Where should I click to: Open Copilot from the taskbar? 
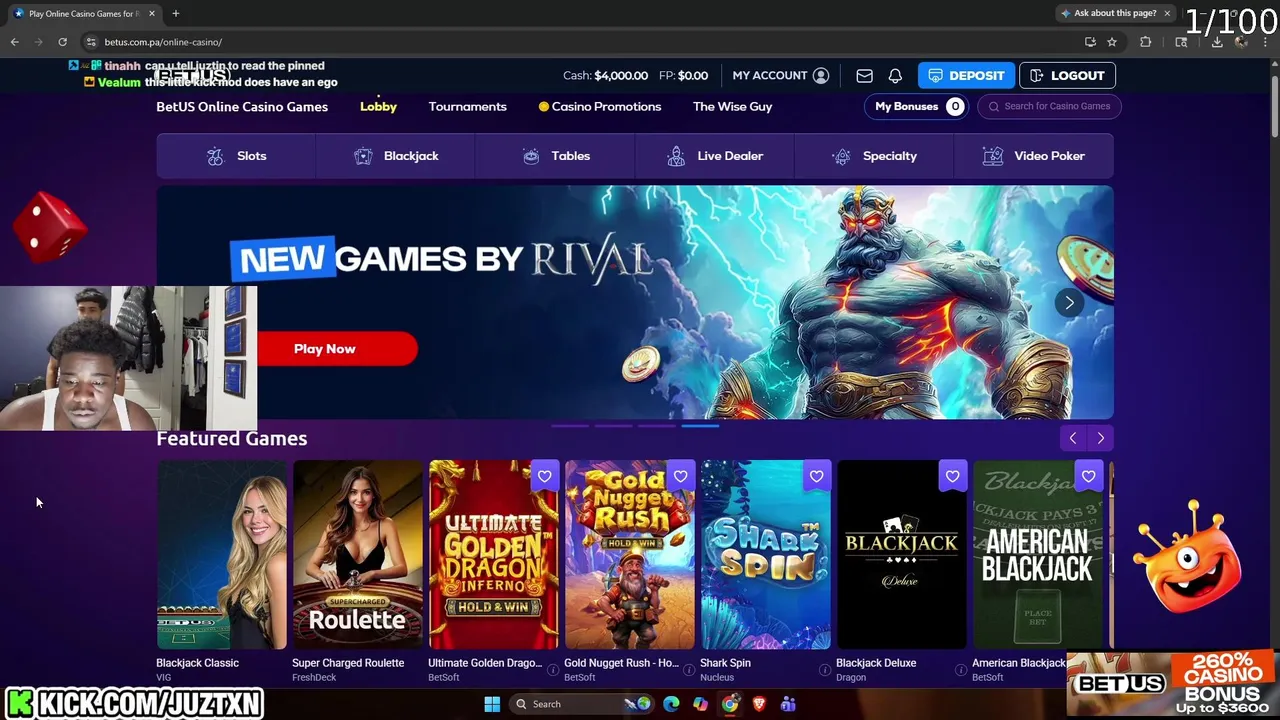click(700, 704)
